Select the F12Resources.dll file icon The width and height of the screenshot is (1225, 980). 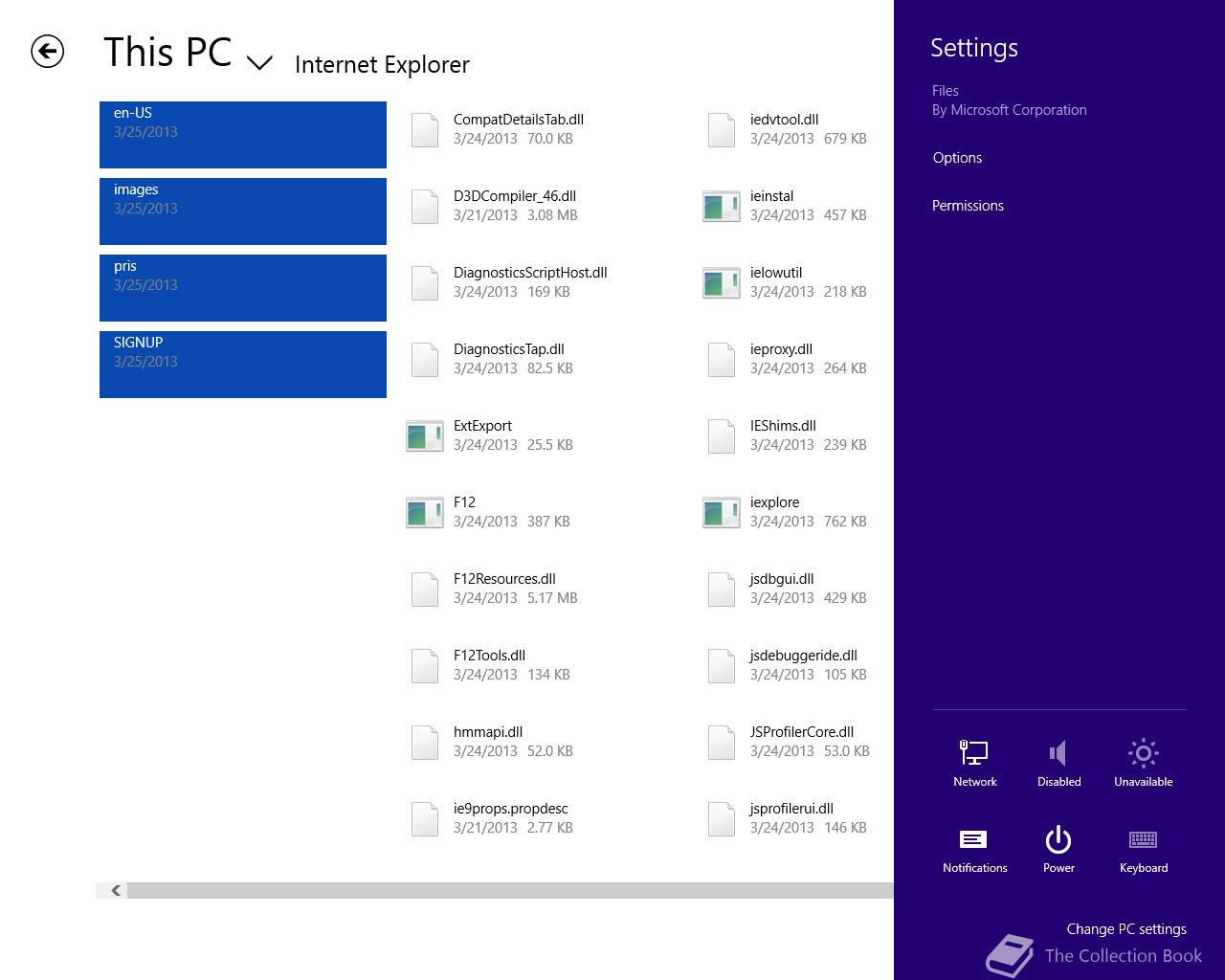coord(425,590)
